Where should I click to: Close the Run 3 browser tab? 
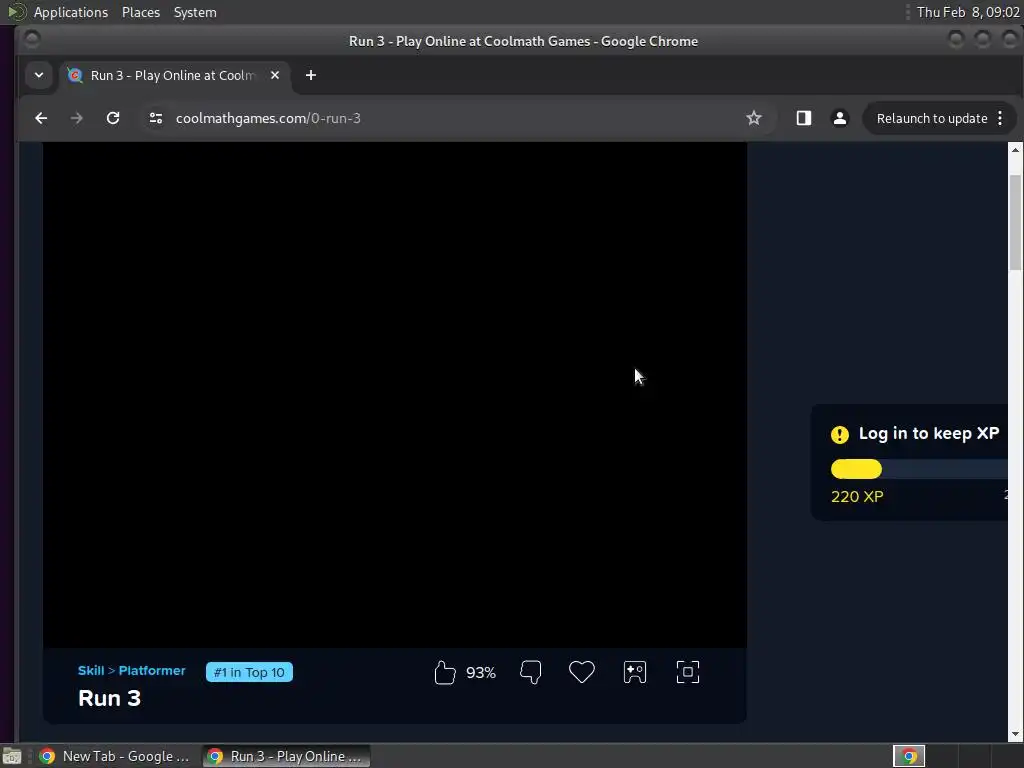click(275, 75)
